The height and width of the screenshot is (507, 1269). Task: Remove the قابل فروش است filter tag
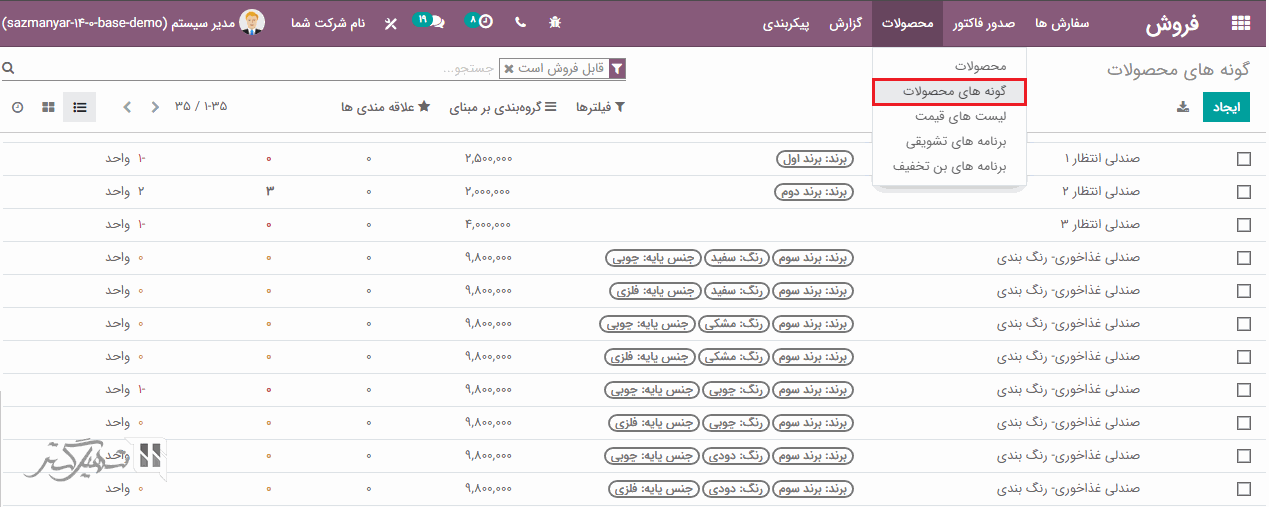(509, 69)
